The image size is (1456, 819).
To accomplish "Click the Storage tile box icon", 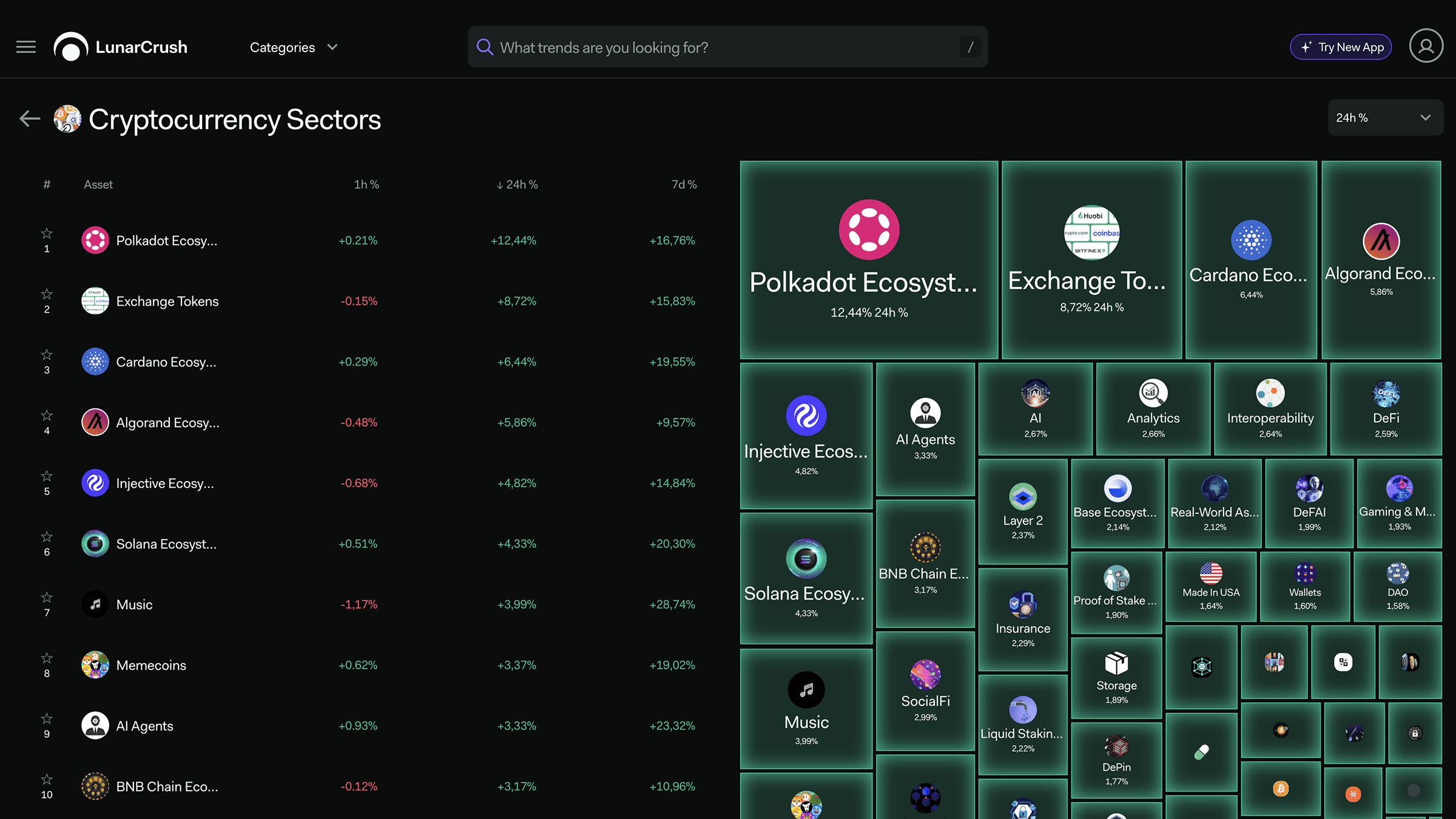I will pos(1116,663).
